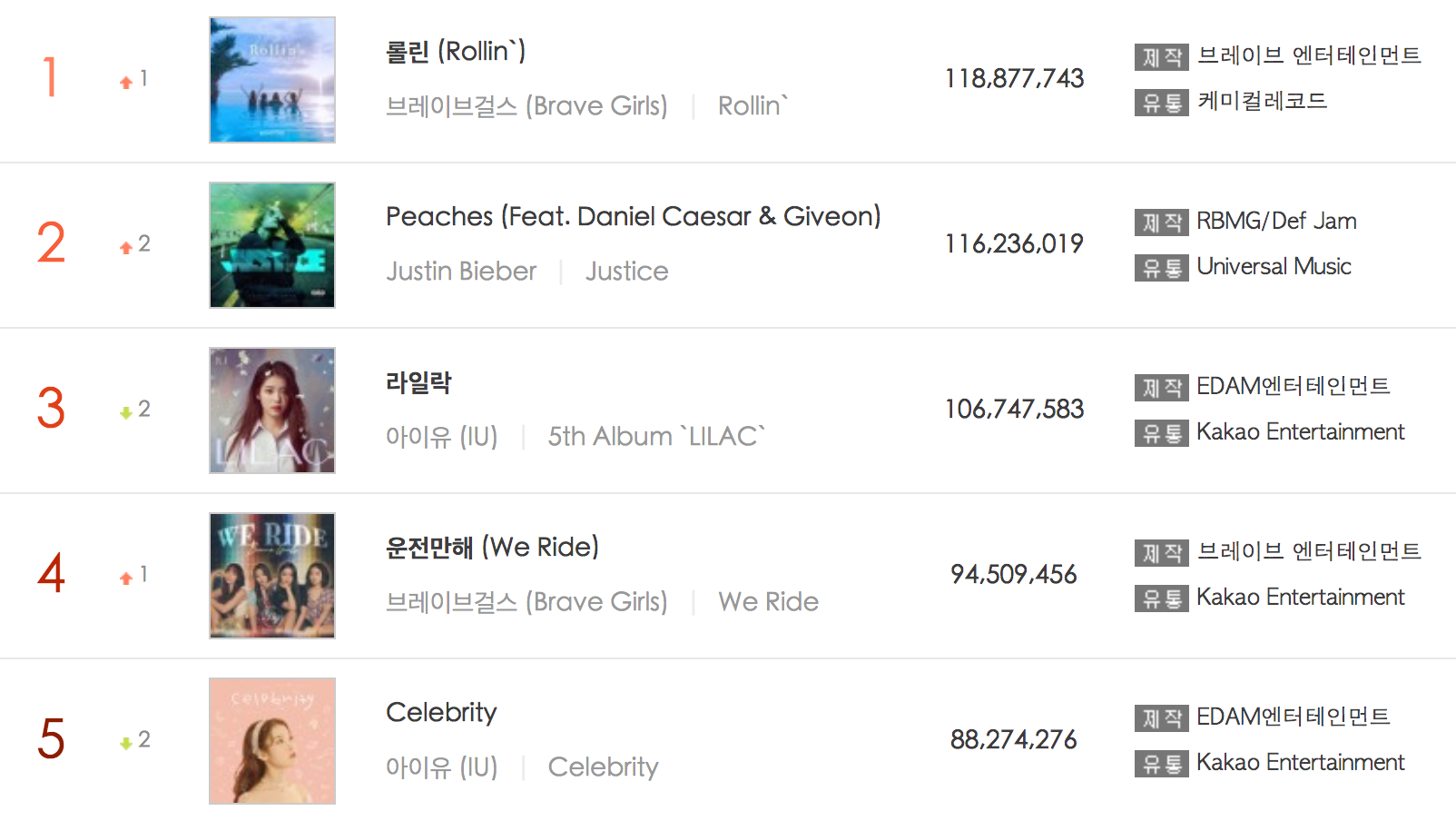The width and height of the screenshot is (1456, 821).
Task: Click the rank-down arrow for Celebrity
Action: coord(126,743)
